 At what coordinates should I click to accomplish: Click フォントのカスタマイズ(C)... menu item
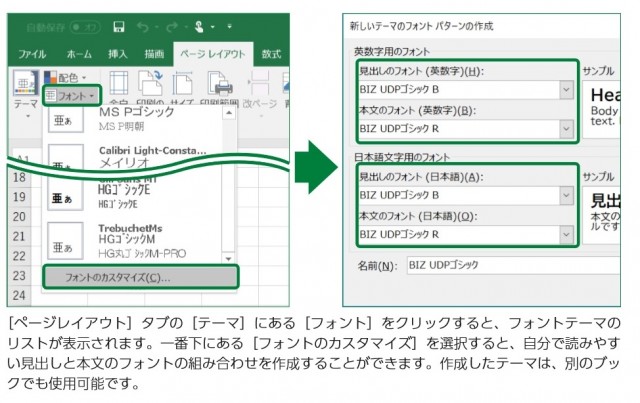pos(141,277)
